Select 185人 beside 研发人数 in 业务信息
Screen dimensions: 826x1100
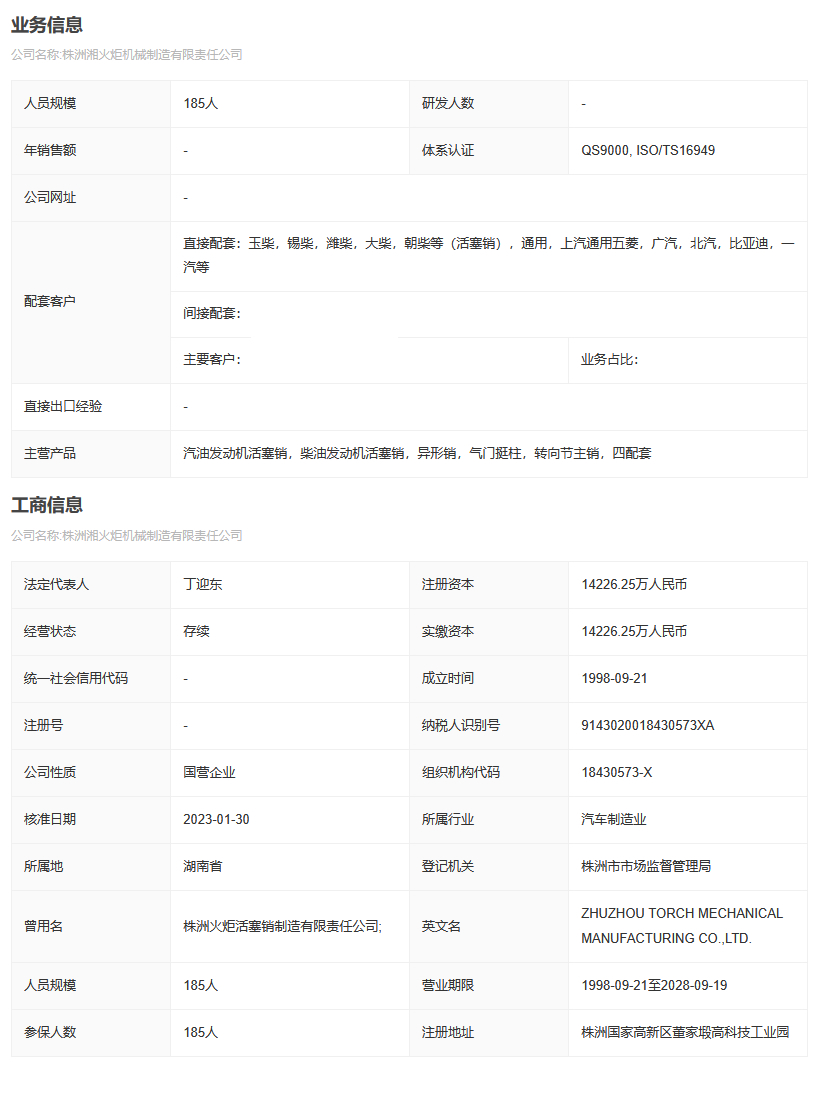point(201,104)
